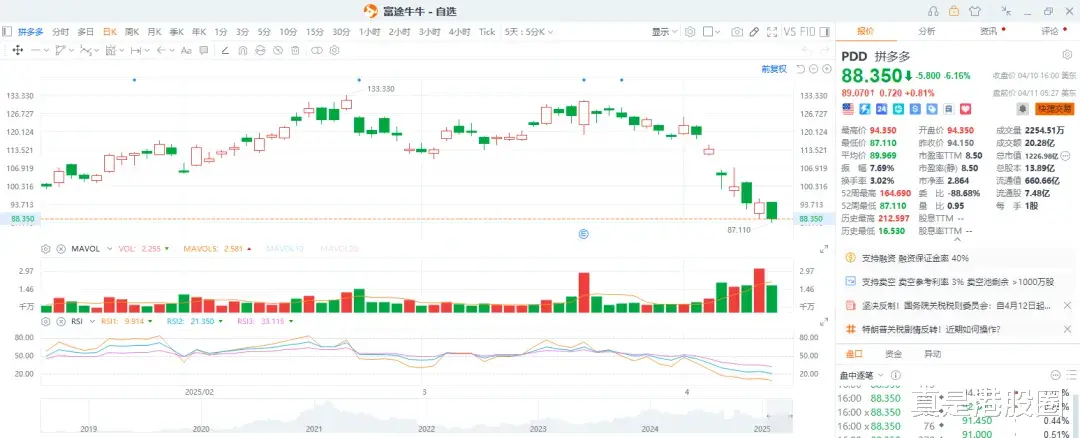Viewport: 1080px width, 438px height.
Task: Select the text label Aa tool
Action: (186, 50)
